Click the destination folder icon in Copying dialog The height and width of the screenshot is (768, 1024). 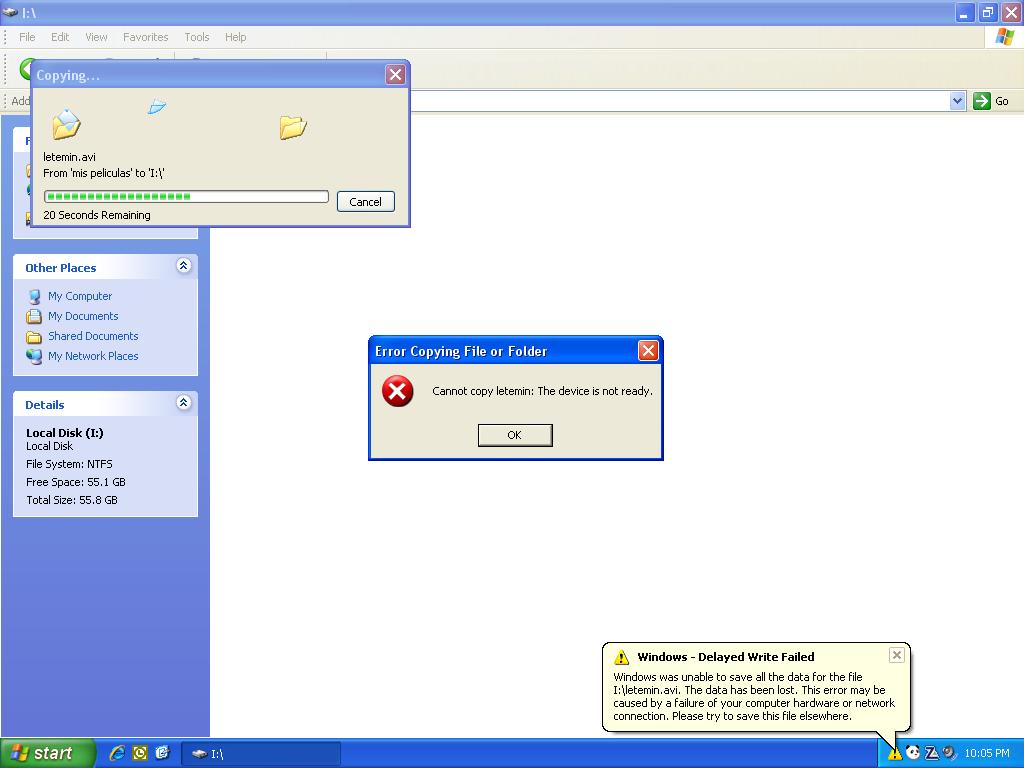coord(293,127)
